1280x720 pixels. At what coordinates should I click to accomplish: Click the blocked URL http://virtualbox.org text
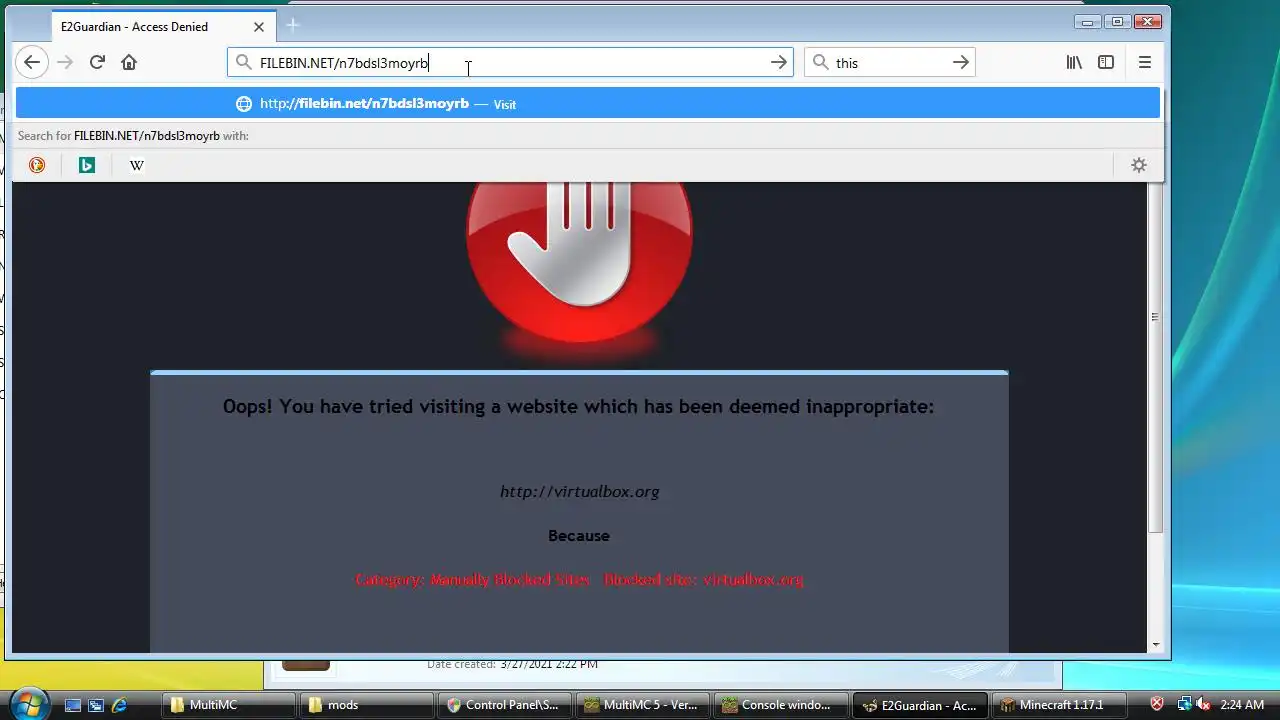pyautogui.click(x=579, y=491)
